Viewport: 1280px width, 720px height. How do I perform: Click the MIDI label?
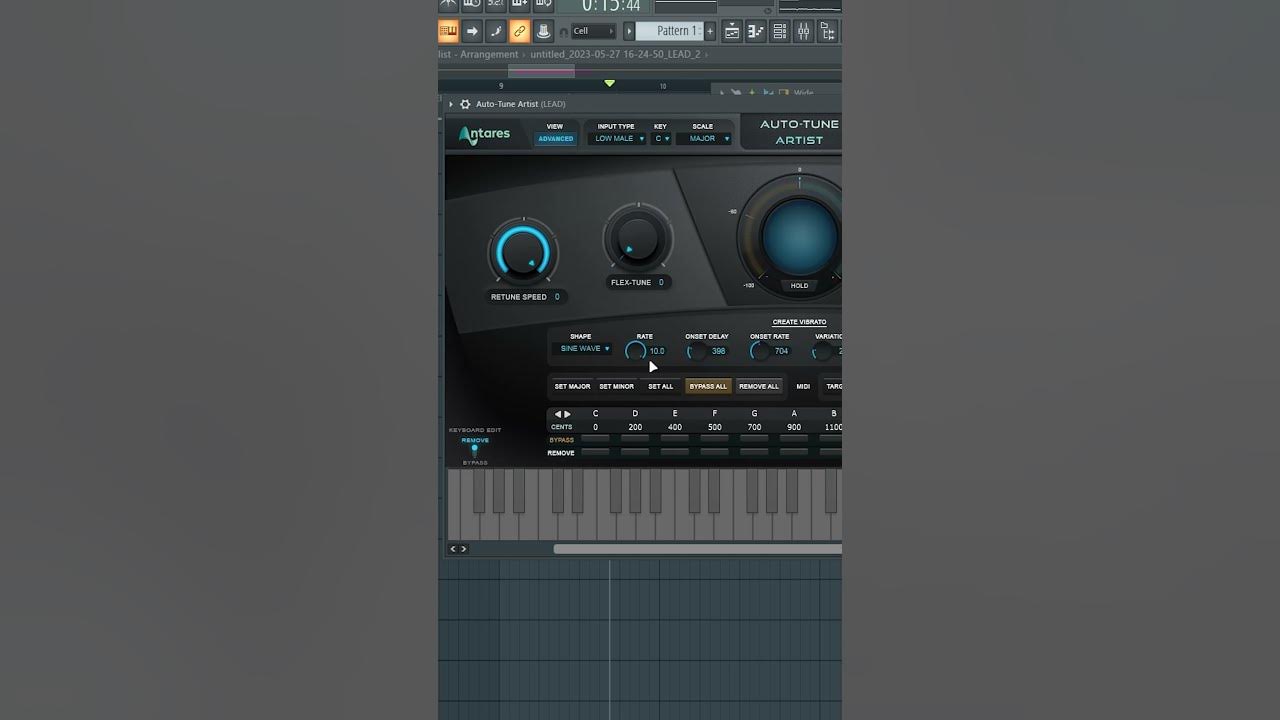[x=803, y=386]
